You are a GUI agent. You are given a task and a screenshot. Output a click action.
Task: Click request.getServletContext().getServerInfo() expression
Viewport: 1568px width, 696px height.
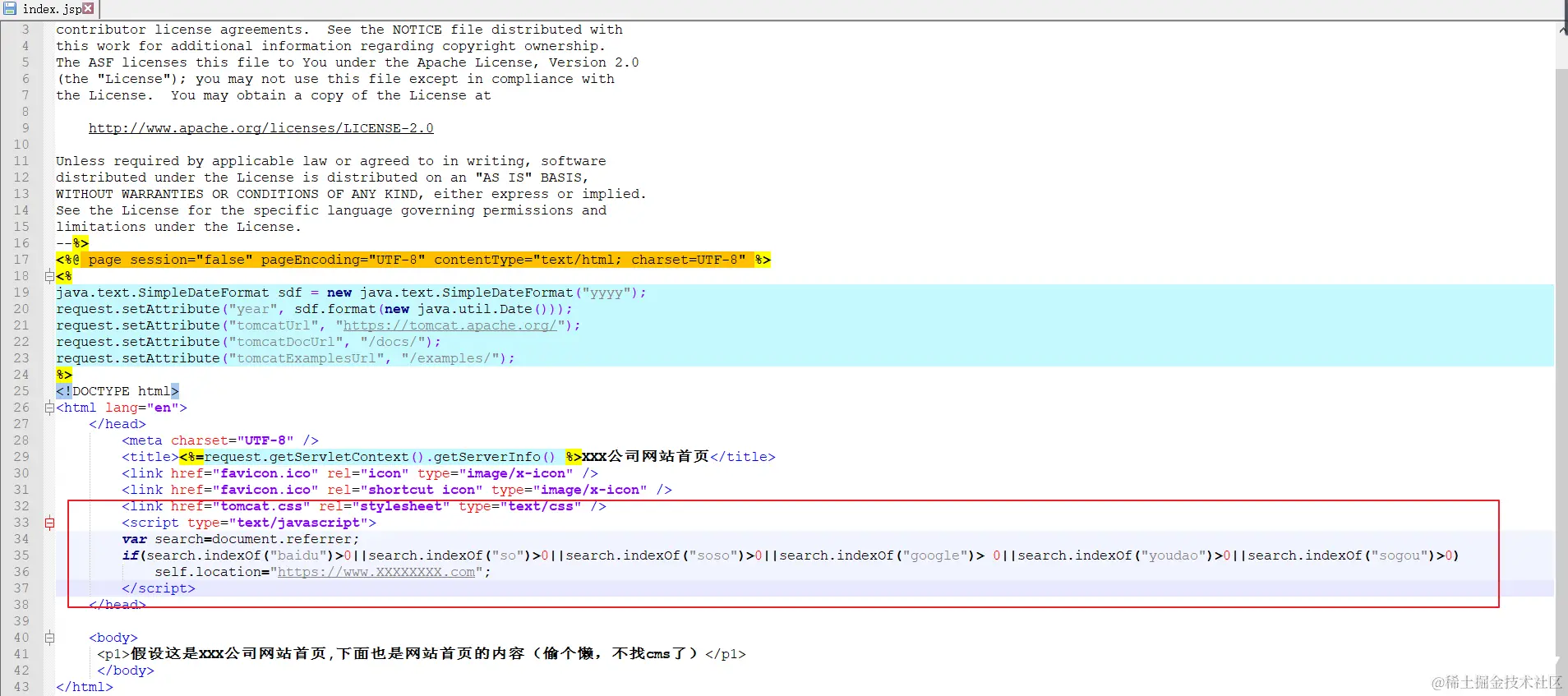coord(380,457)
